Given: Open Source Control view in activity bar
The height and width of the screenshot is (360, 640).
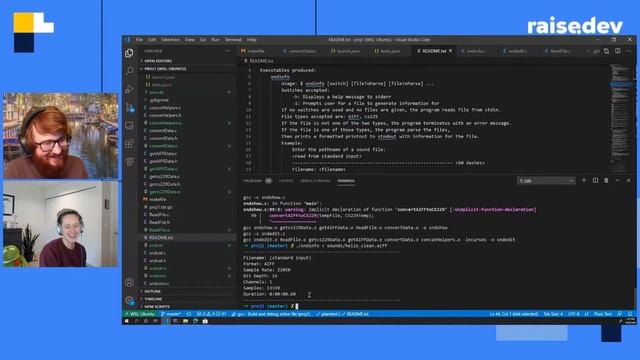Looking at the screenshot, I should click(x=129, y=107).
